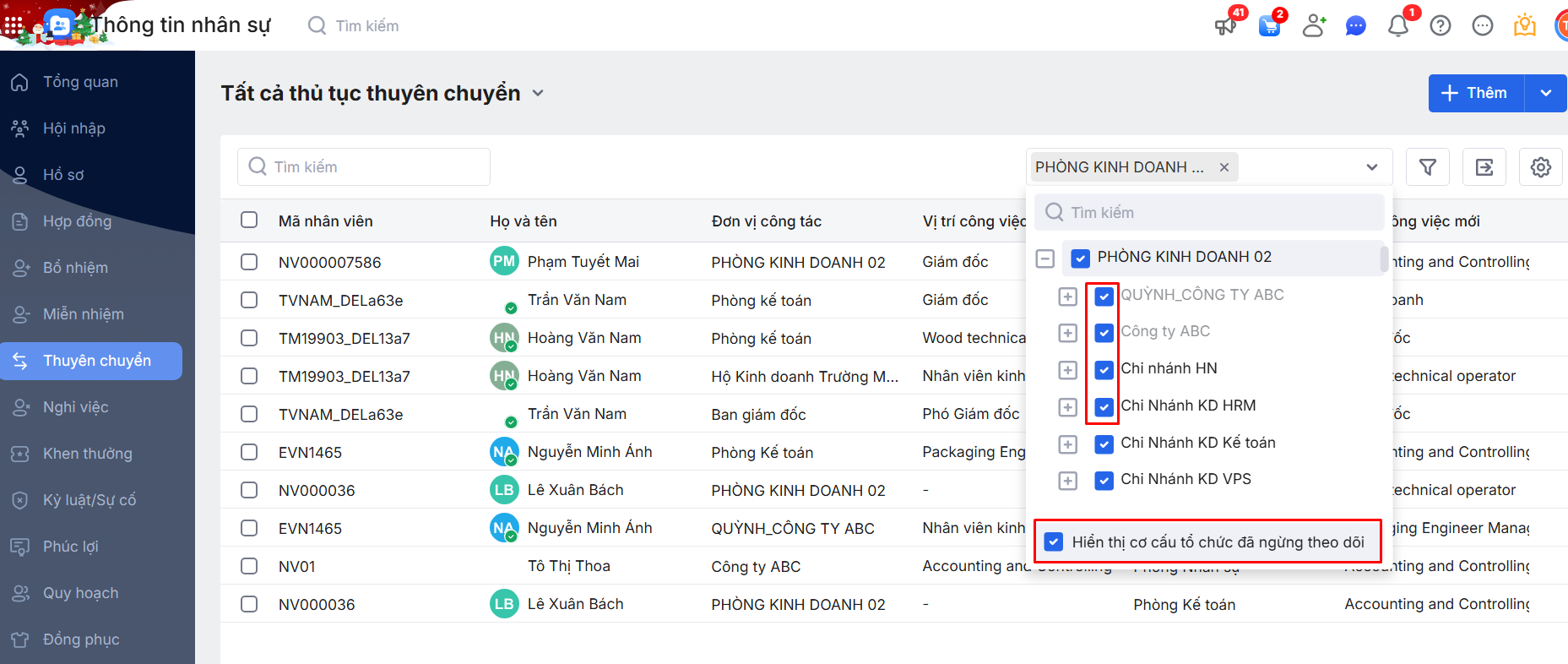The height and width of the screenshot is (664, 1568).
Task: Open the help question mark icon
Action: point(1440,26)
